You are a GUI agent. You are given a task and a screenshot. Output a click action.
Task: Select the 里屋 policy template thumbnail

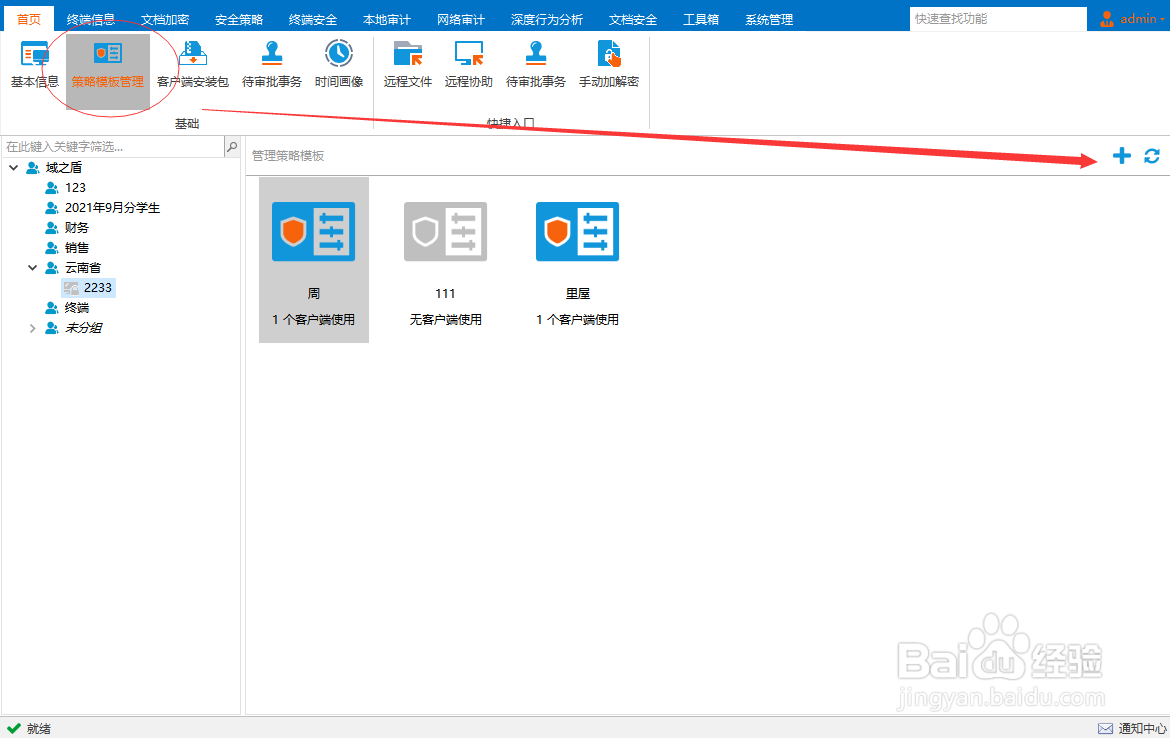tap(578, 231)
